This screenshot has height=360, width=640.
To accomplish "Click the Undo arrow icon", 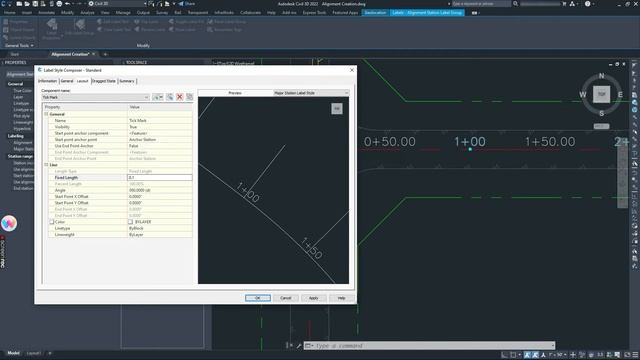I will (68, 4).
